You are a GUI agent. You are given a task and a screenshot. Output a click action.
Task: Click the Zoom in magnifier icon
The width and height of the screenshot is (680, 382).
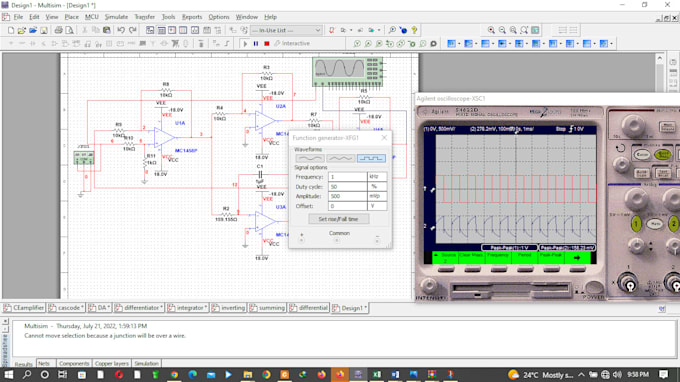pos(491,30)
